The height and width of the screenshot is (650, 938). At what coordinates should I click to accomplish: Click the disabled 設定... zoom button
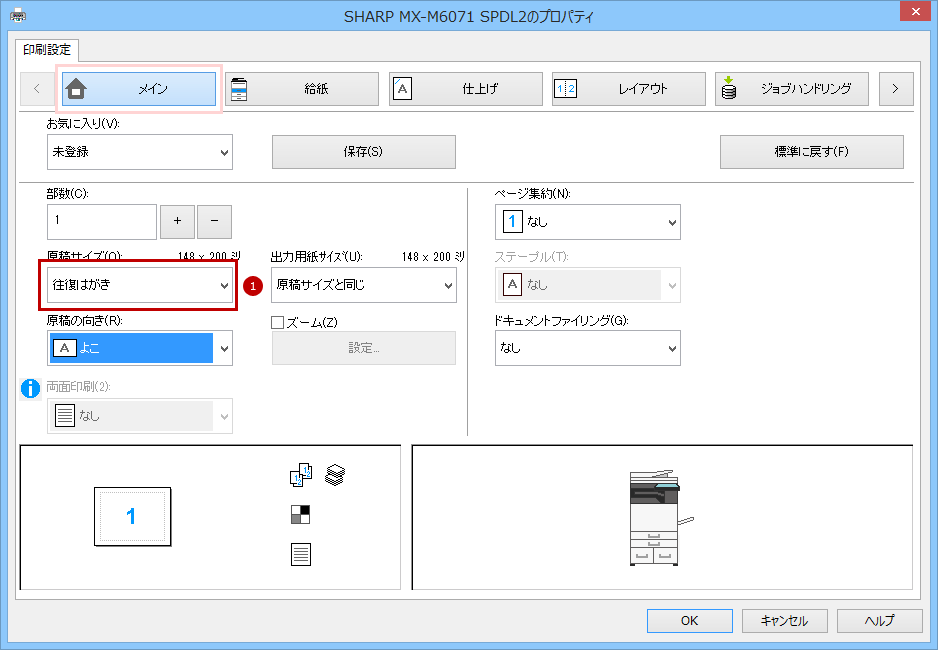pos(364,348)
